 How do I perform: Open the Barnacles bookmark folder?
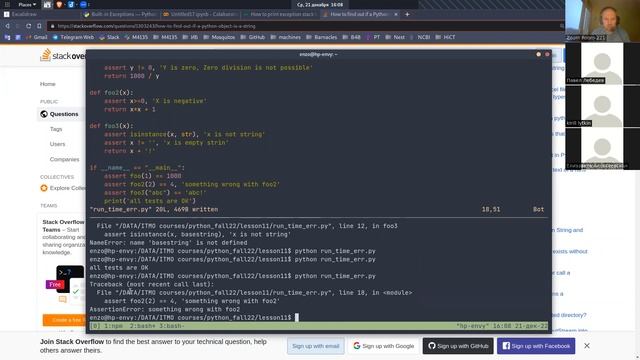pyautogui.click(x=321, y=37)
